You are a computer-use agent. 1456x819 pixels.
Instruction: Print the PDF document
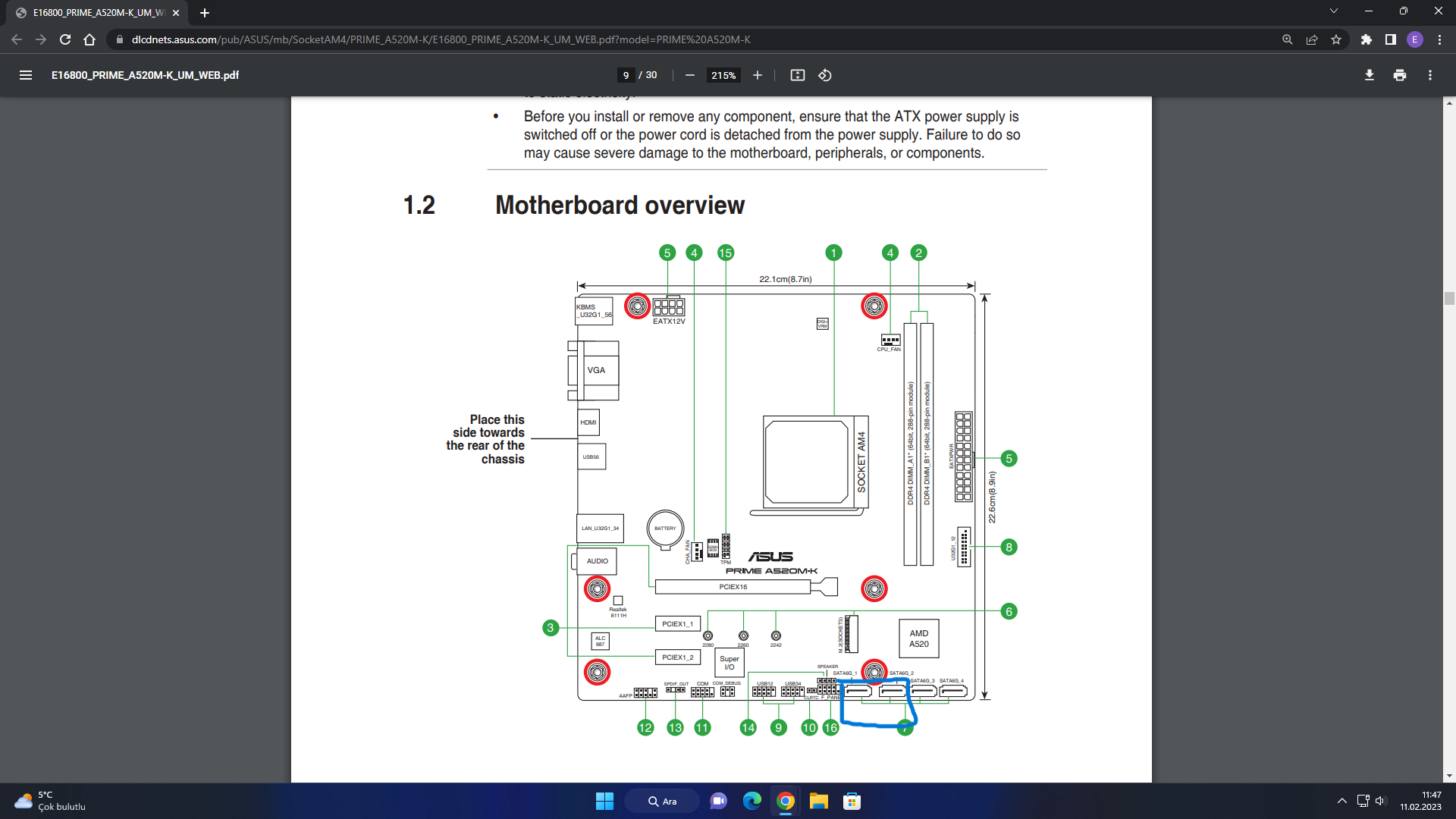[x=1399, y=75]
